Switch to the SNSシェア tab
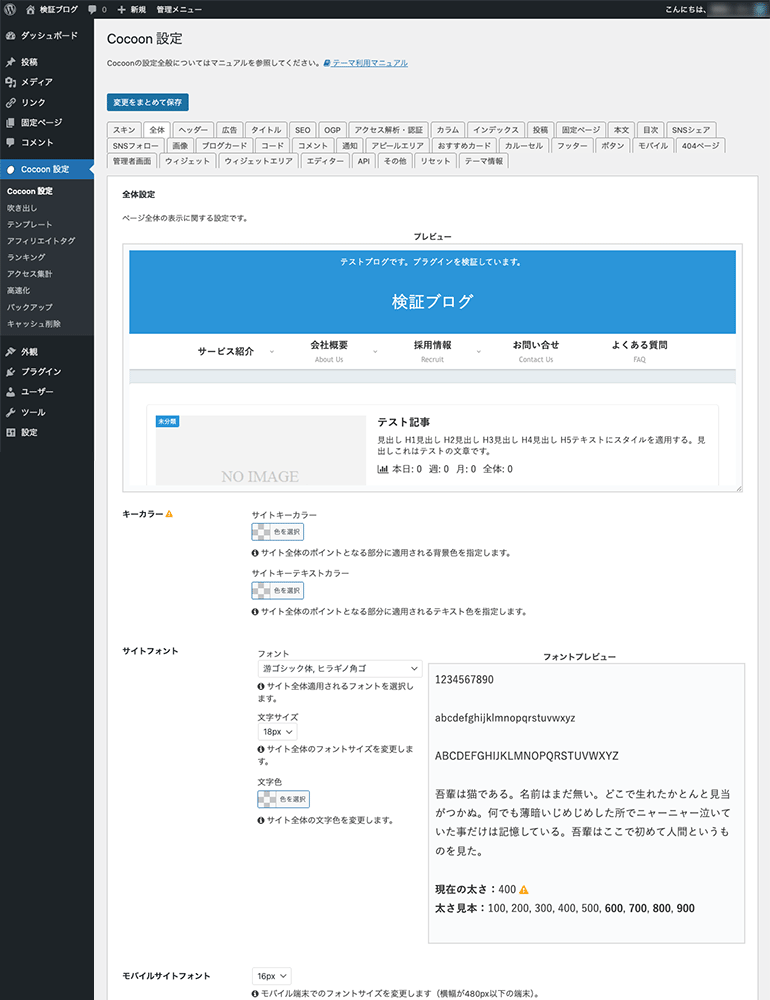Image resolution: width=770 pixels, height=1000 pixels. pos(691,129)
